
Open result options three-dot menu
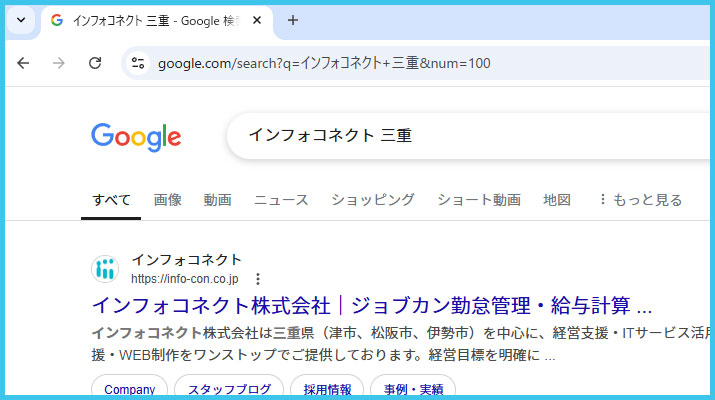tap(258, 279)
